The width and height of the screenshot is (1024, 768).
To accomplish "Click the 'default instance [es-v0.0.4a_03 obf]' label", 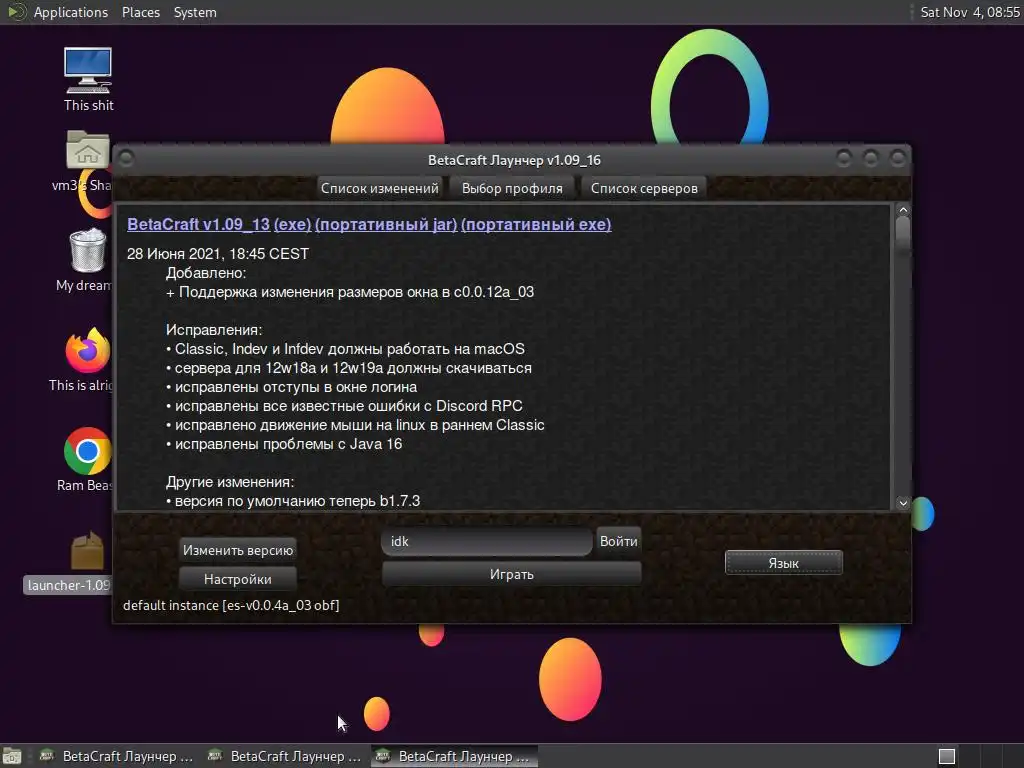I will click(x=231, y=605).
